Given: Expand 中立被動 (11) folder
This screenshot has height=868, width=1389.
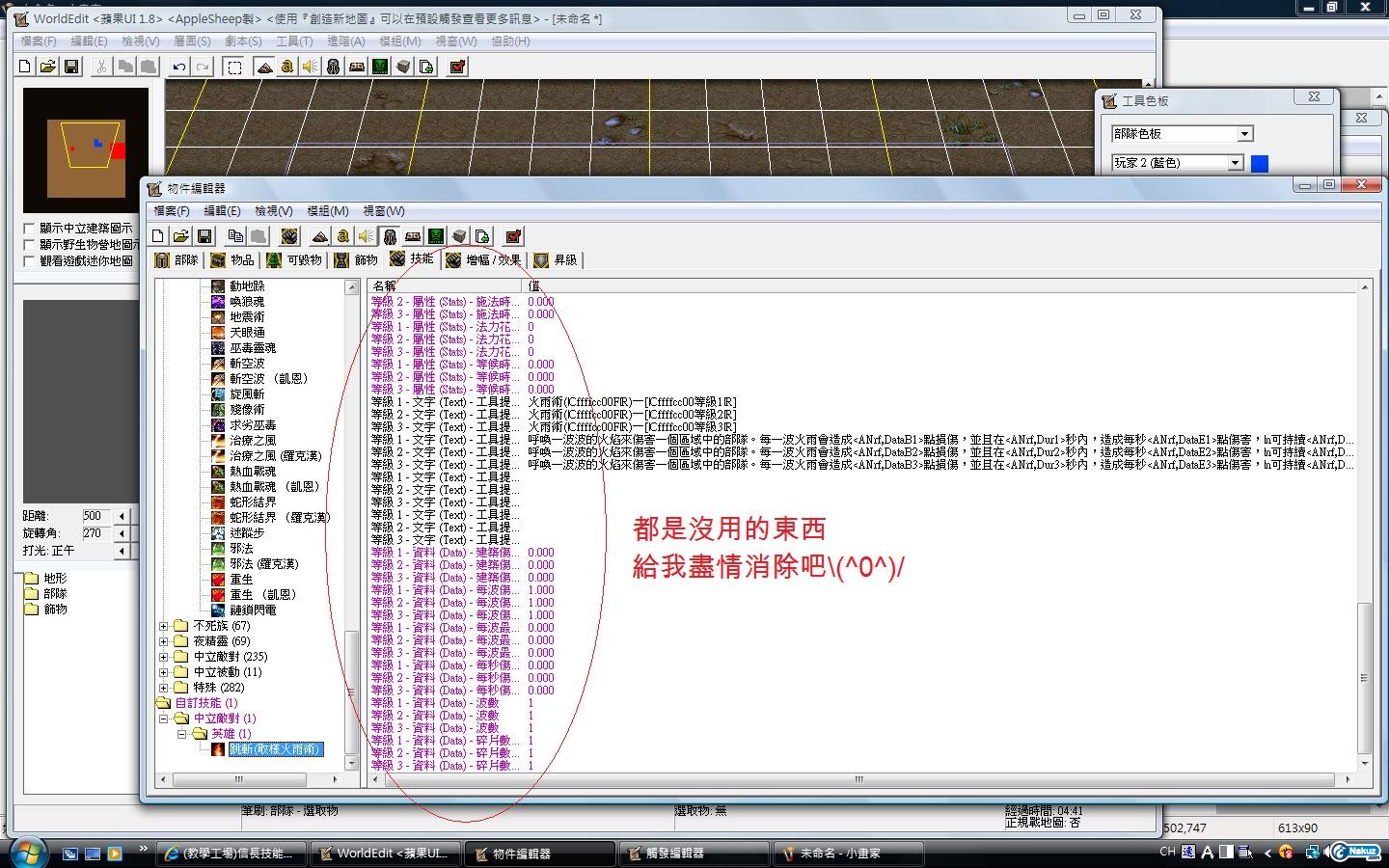Looking at the screenshot, I should 164,672.
